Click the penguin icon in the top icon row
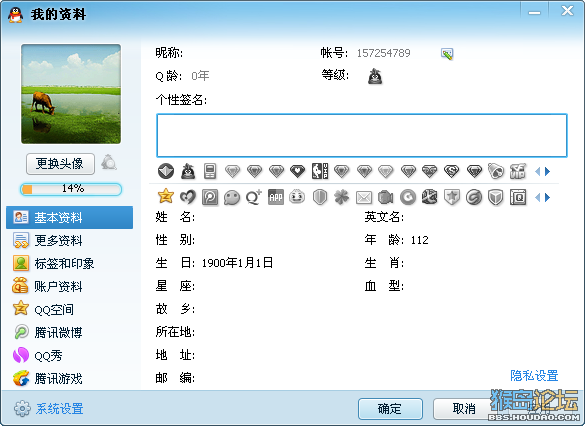Viewport: 585px width, 426px height. pos(188,171)
